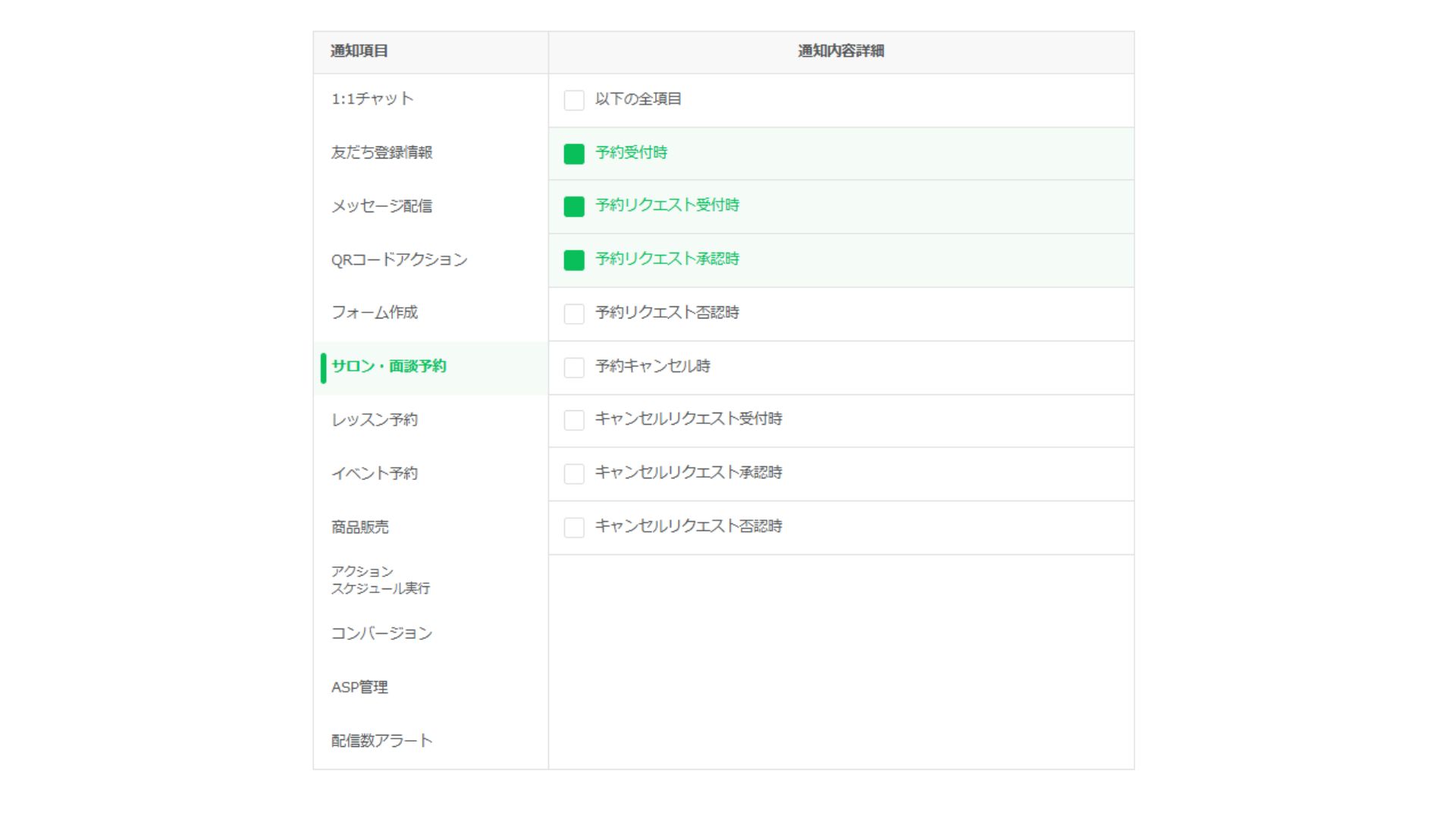1456x819 pixels.
Task: Select the フォーム作成 item
Action: 375,312
